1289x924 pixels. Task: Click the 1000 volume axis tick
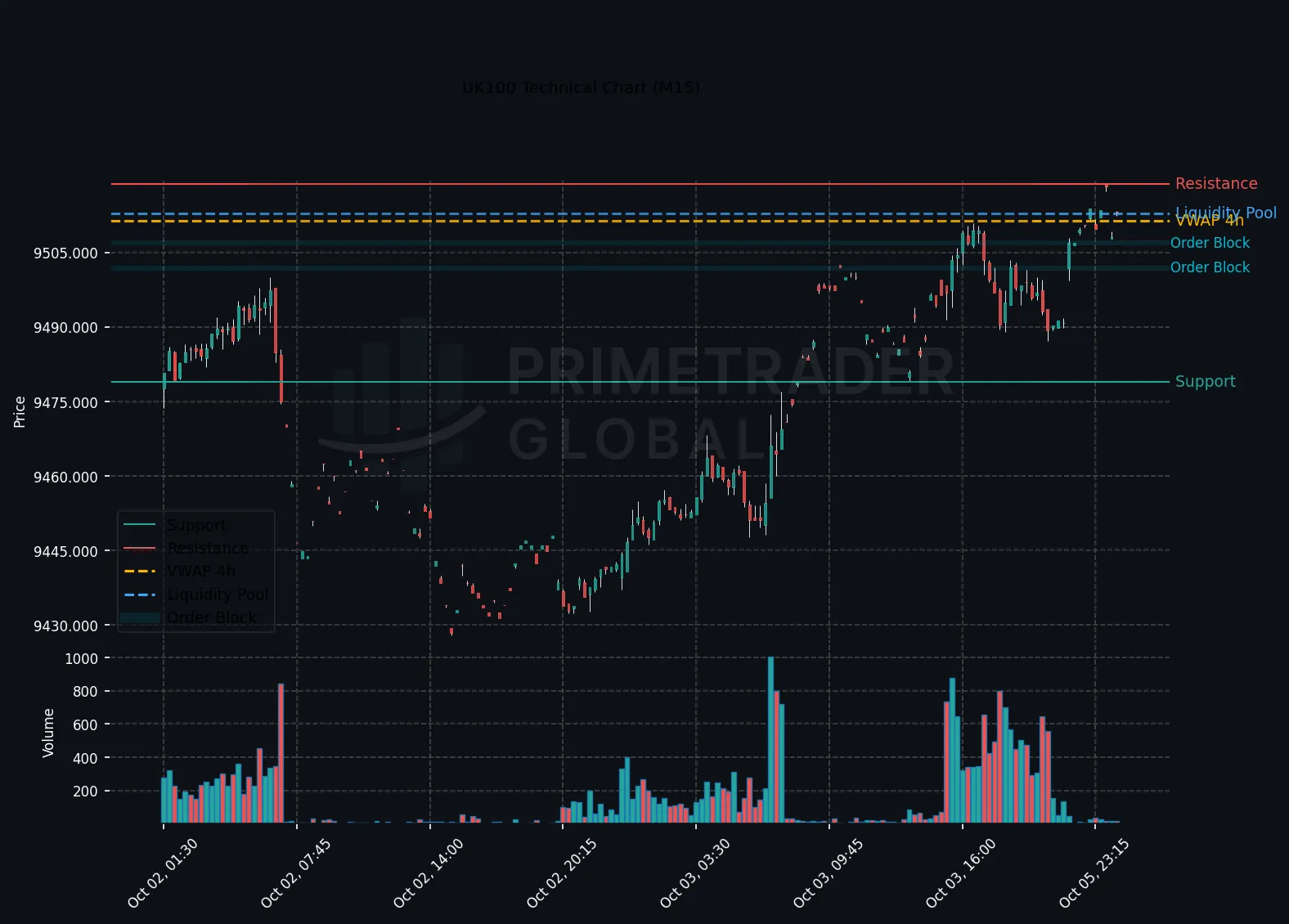click(81, 659)
